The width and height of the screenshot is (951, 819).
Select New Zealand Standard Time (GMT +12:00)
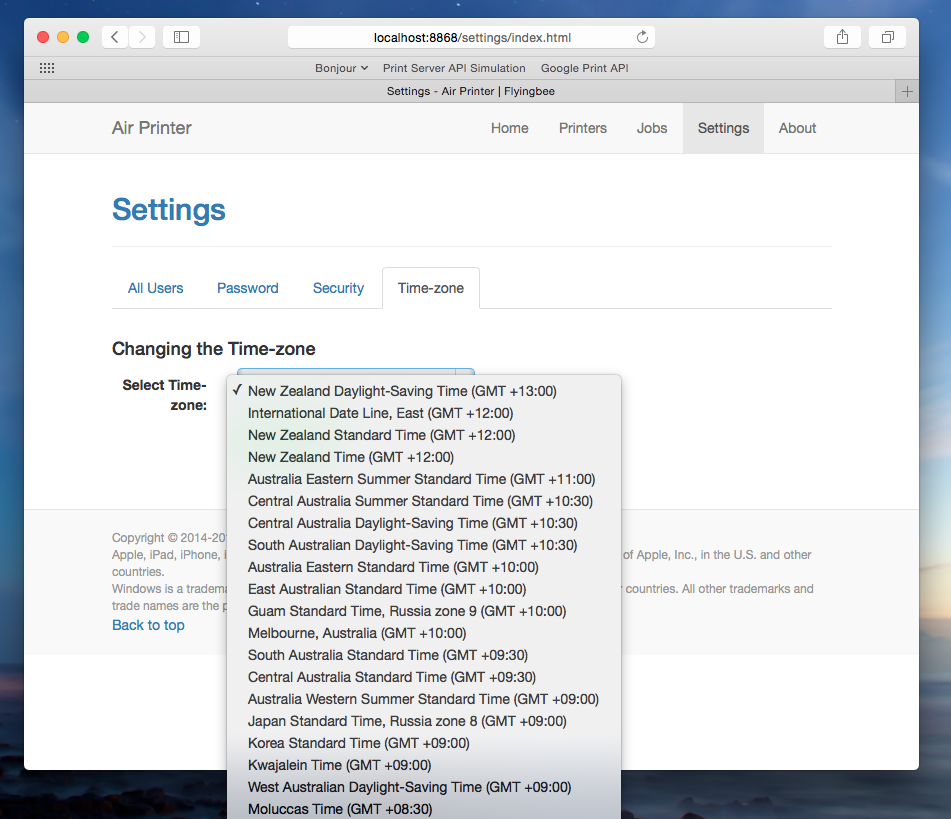(x=424, y=435)
